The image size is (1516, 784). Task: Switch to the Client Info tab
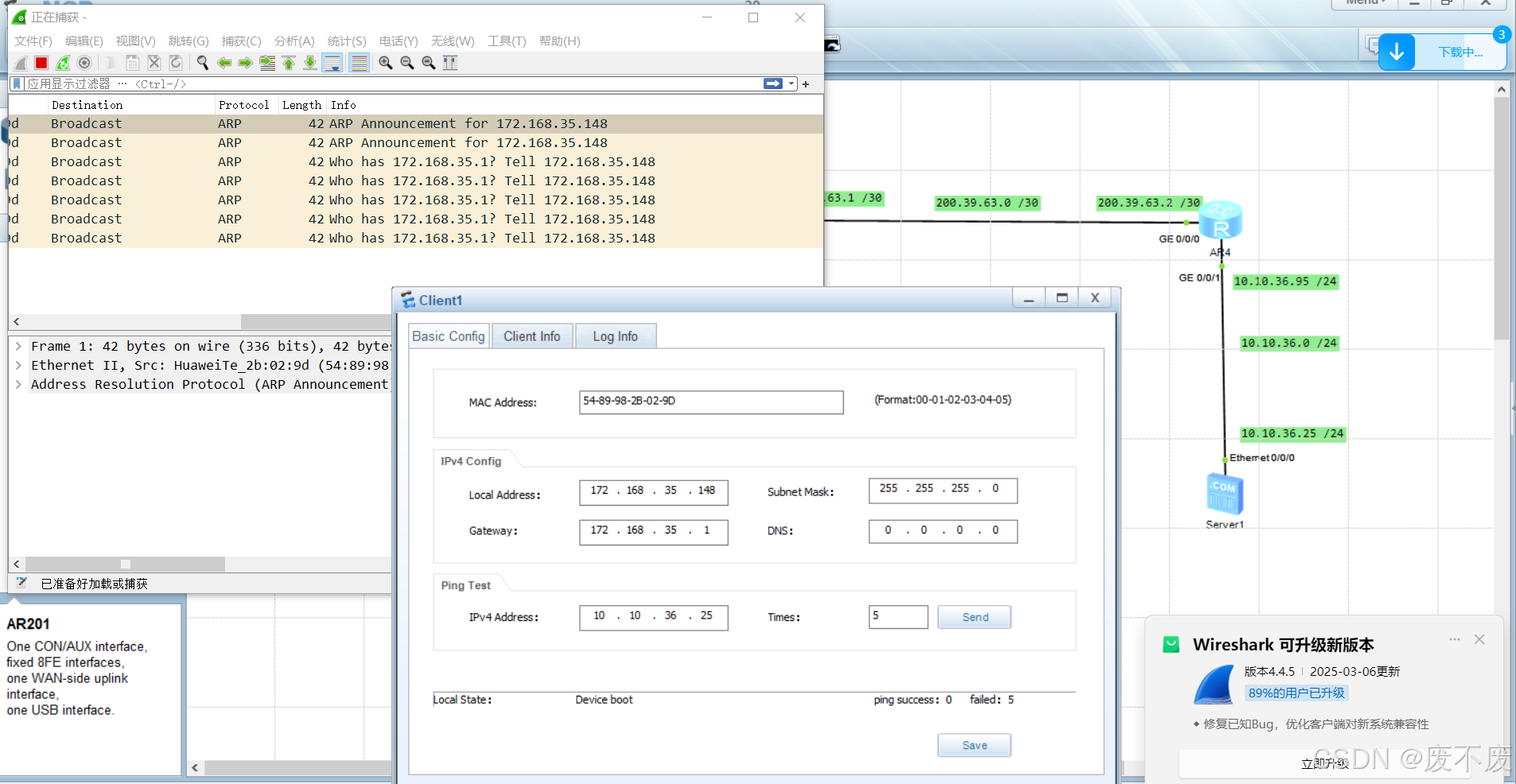point(531,336)
